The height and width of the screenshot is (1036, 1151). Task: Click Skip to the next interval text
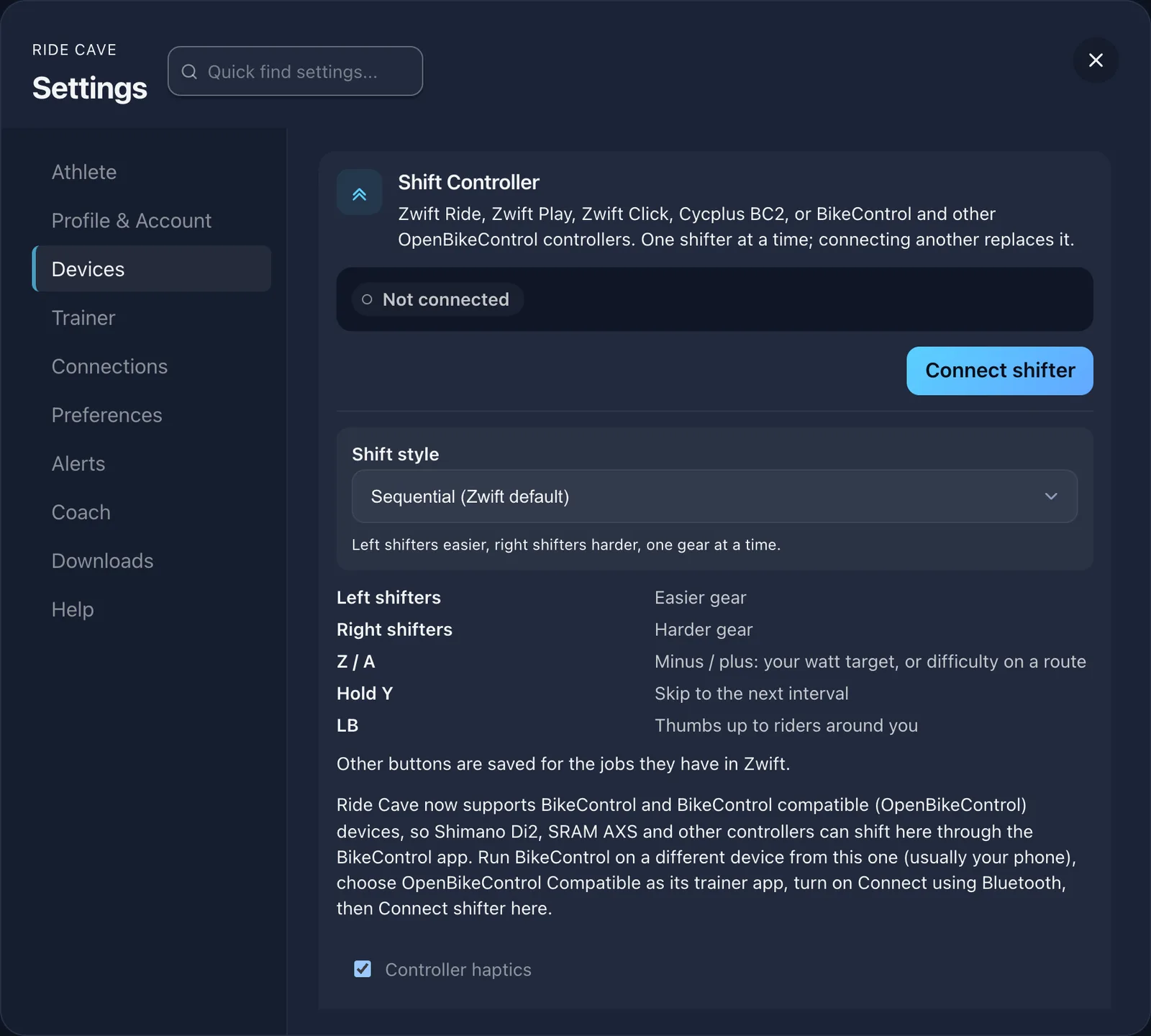(x=751, y=694)
